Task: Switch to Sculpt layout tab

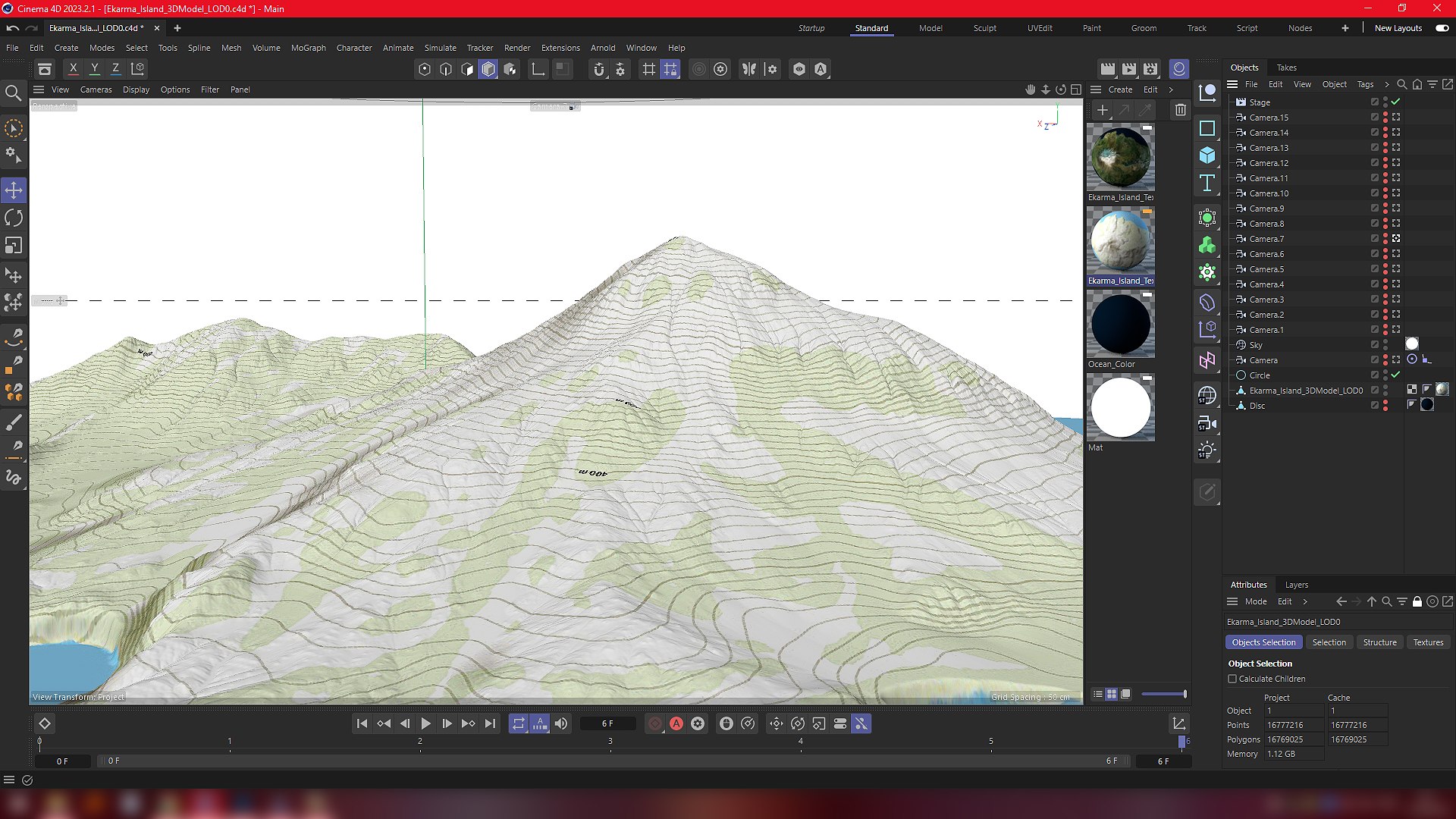Action: pos(985,28)
